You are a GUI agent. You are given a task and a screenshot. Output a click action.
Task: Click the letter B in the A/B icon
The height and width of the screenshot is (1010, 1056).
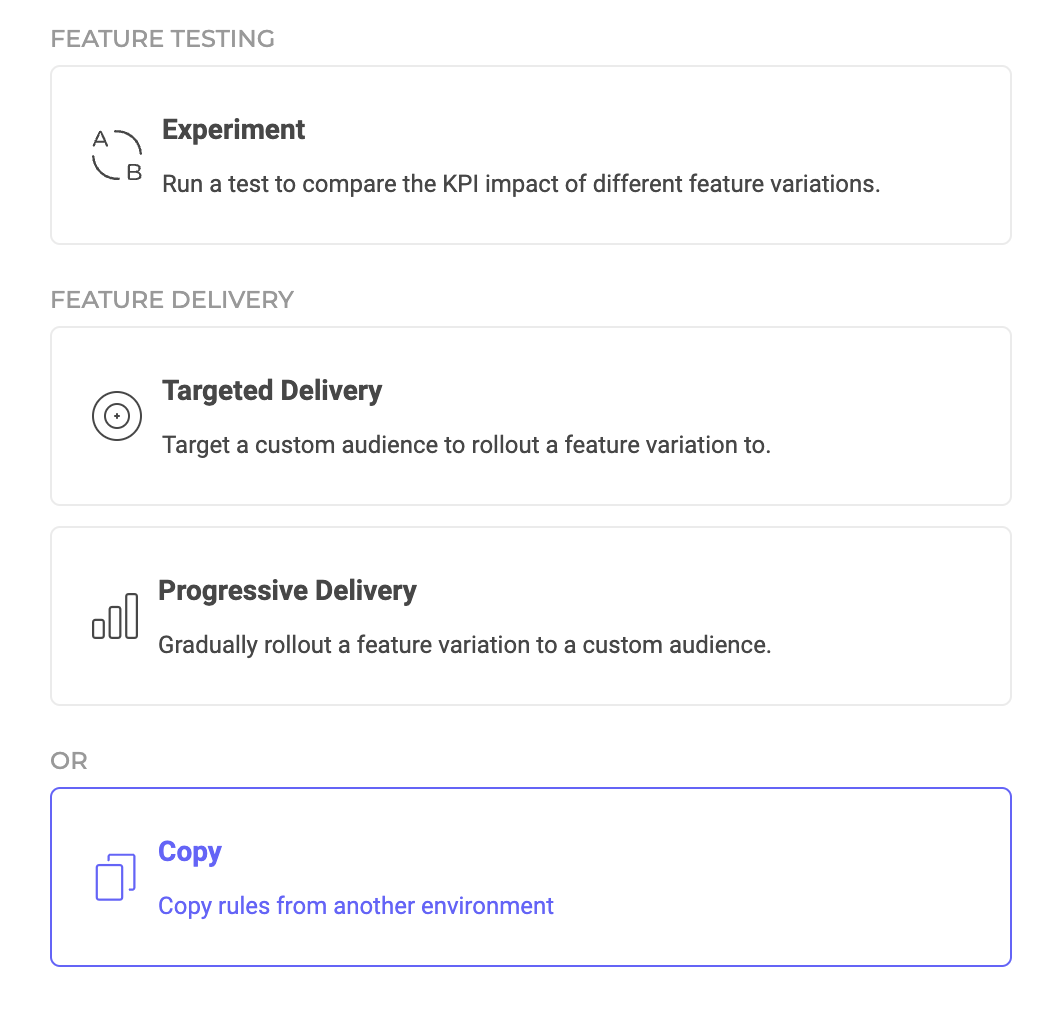tap(134, 173)
